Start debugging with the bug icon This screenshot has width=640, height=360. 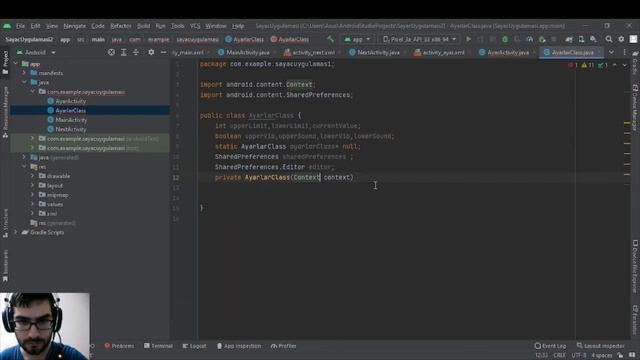[505, 39]
